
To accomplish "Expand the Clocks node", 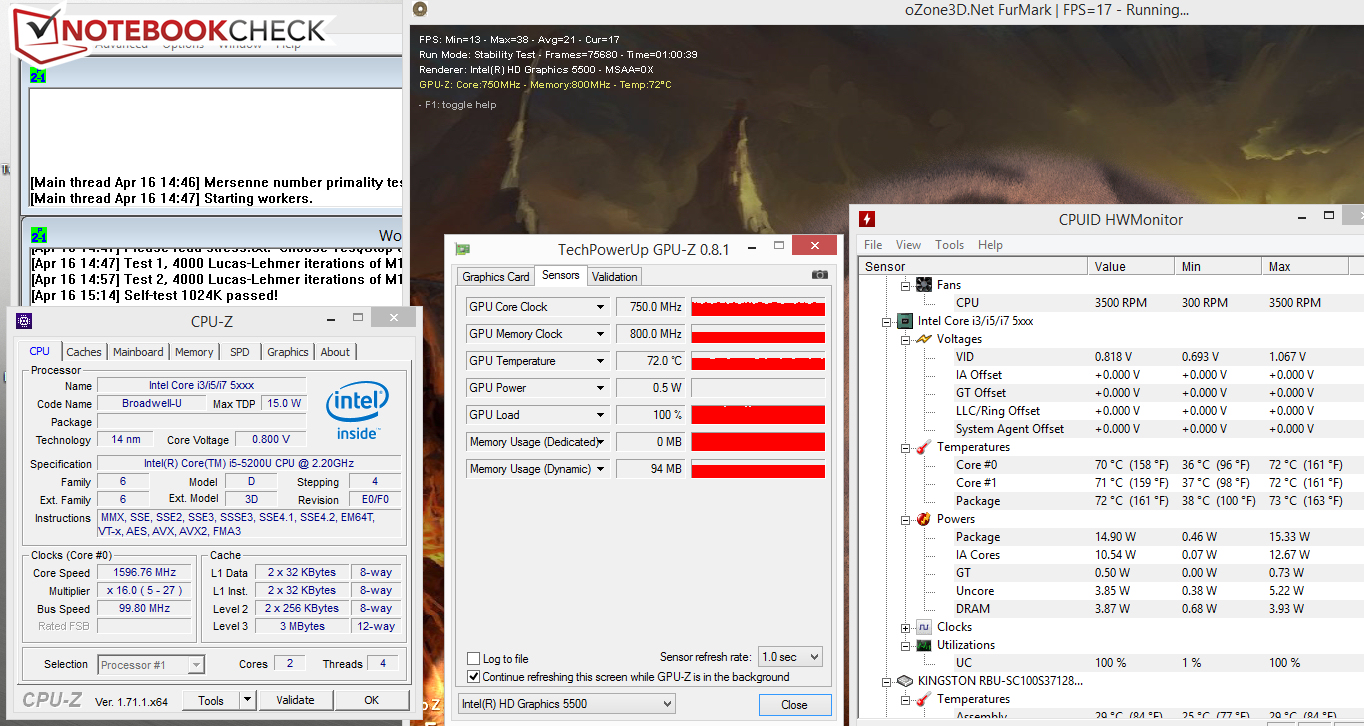I will (x=905, y=627).
